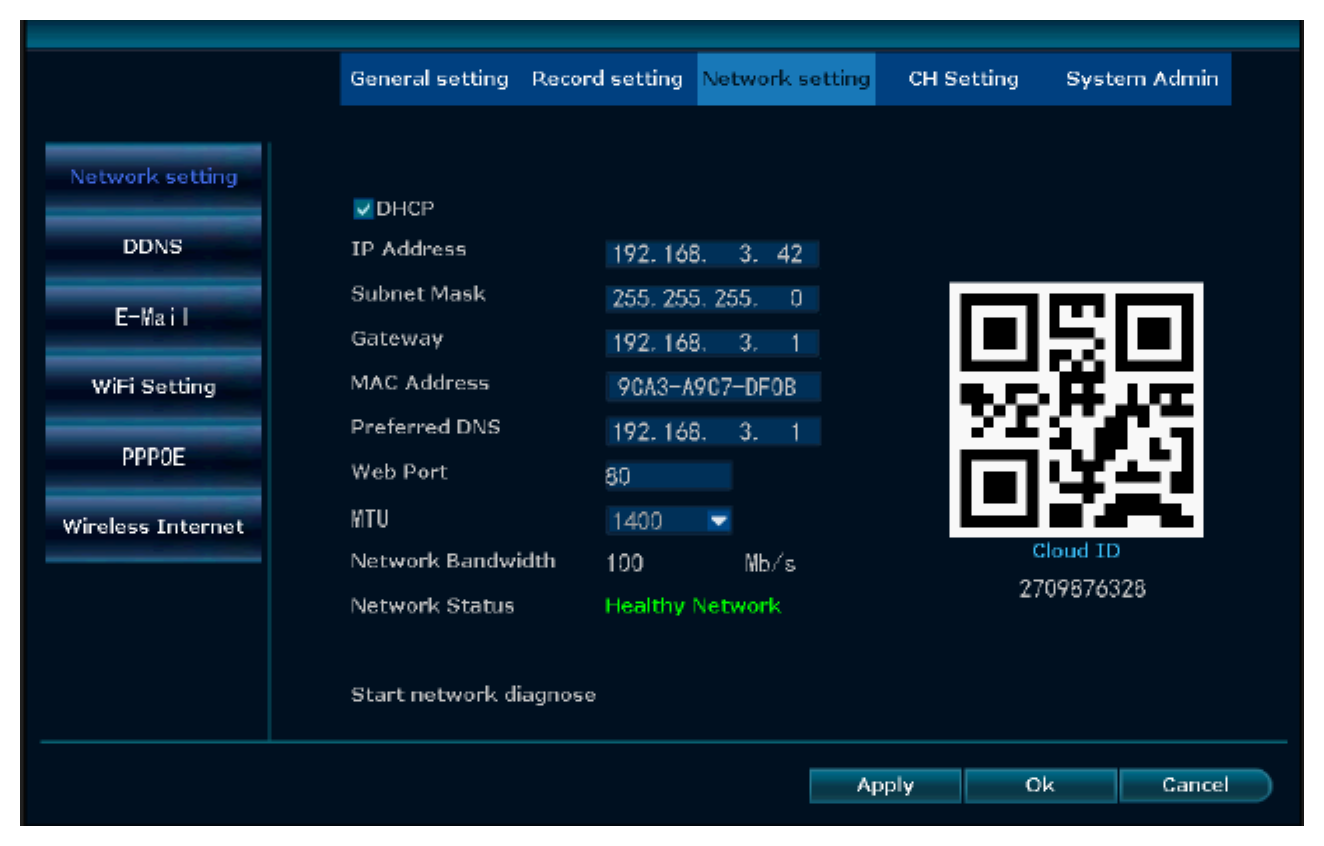This screenshot has width=1324, height=846.
Task: Click the Cloud ID QR code
Action: [x=1076, y=410]
